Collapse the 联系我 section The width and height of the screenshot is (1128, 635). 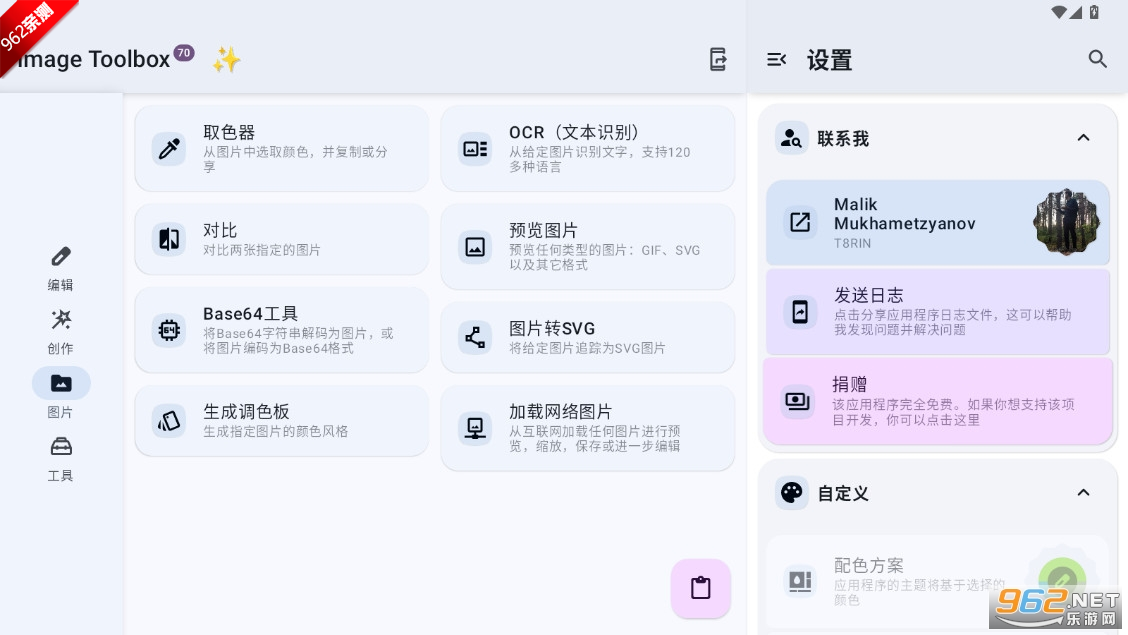click(1083, 138)
